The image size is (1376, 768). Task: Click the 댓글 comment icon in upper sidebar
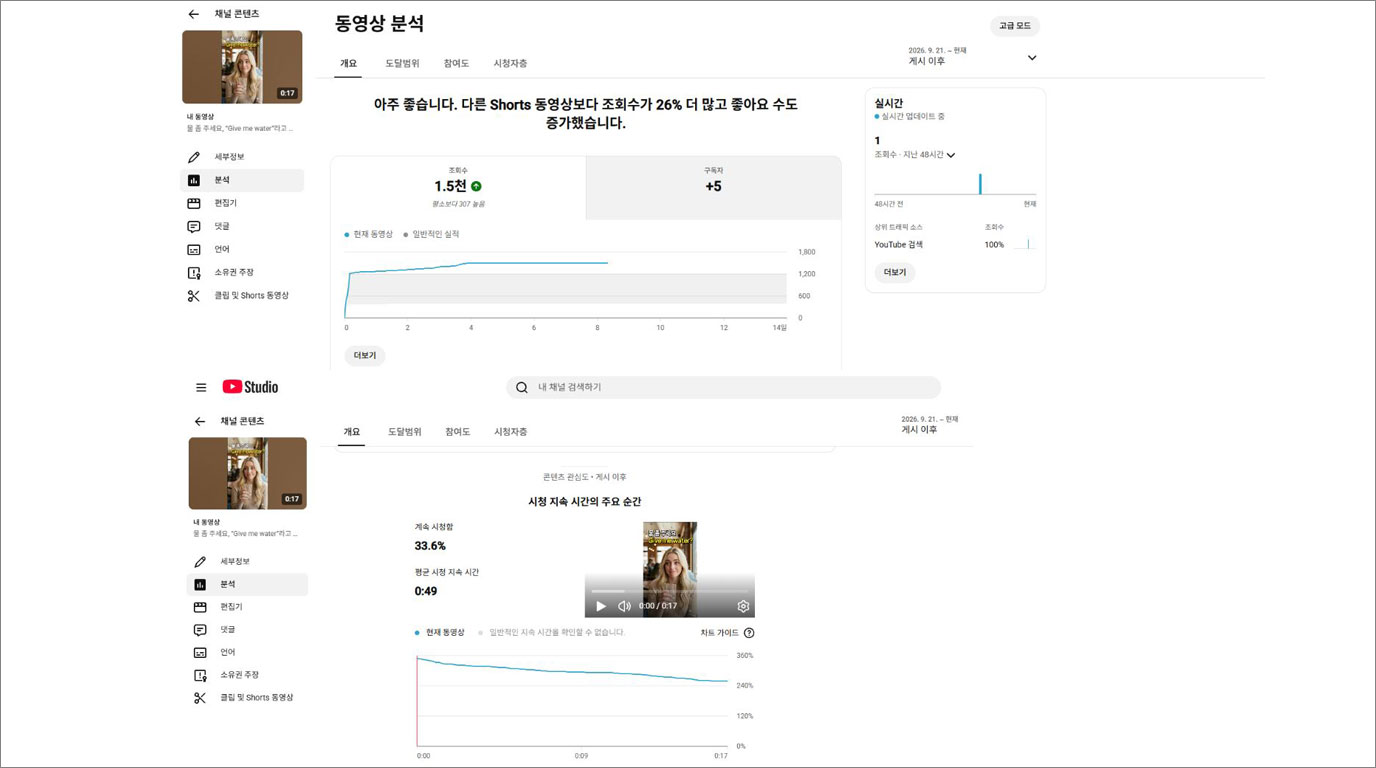pos(194,226)
